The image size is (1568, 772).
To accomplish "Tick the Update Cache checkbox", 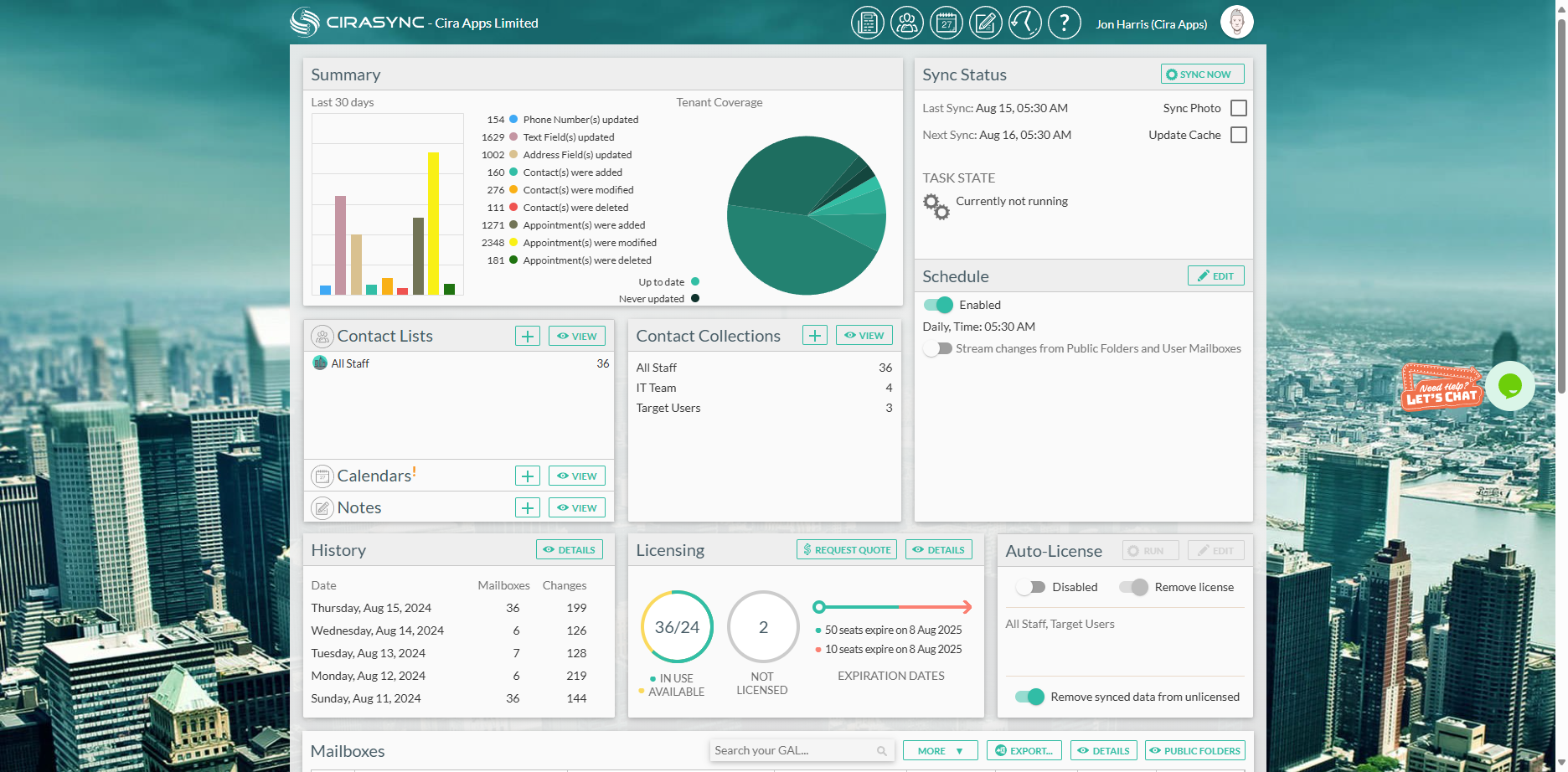I will 1239,135.
